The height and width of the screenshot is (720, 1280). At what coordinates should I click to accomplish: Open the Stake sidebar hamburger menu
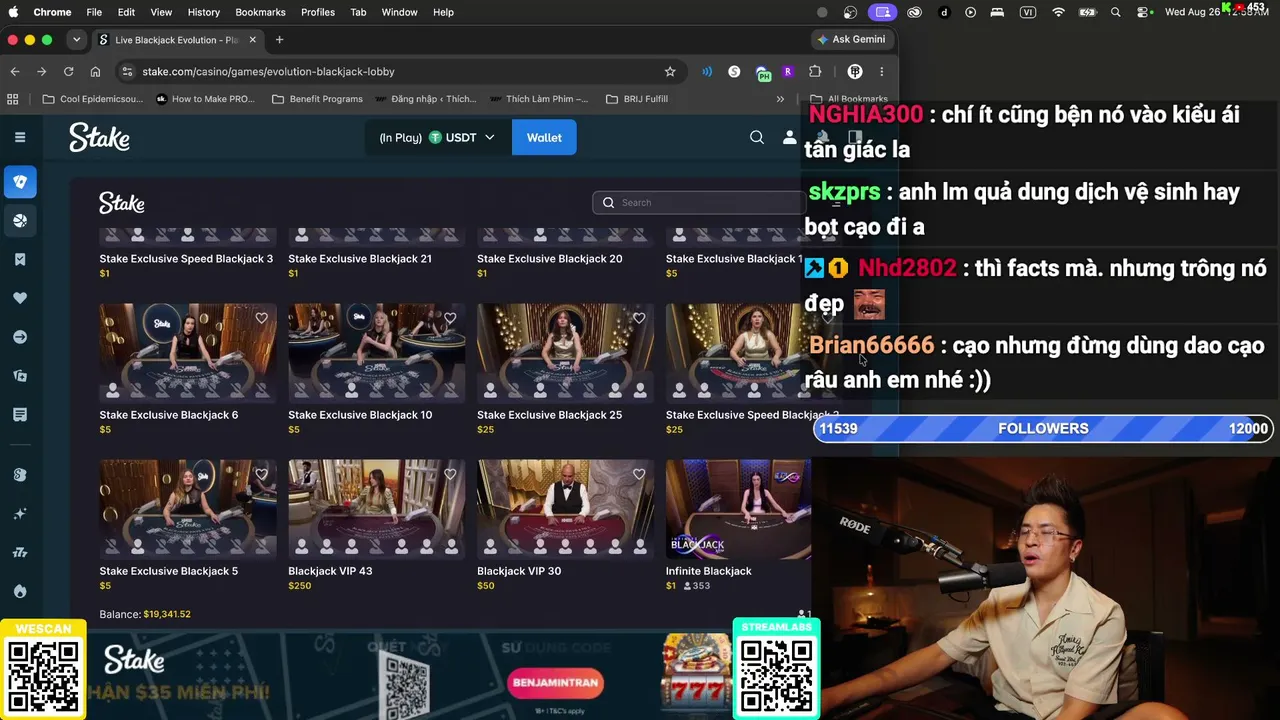[20, 137]
